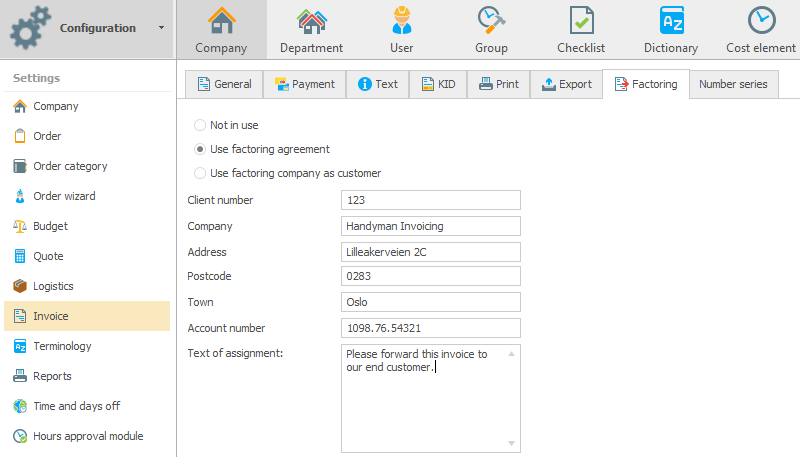Click the Postcode input field

coord(431,276)
